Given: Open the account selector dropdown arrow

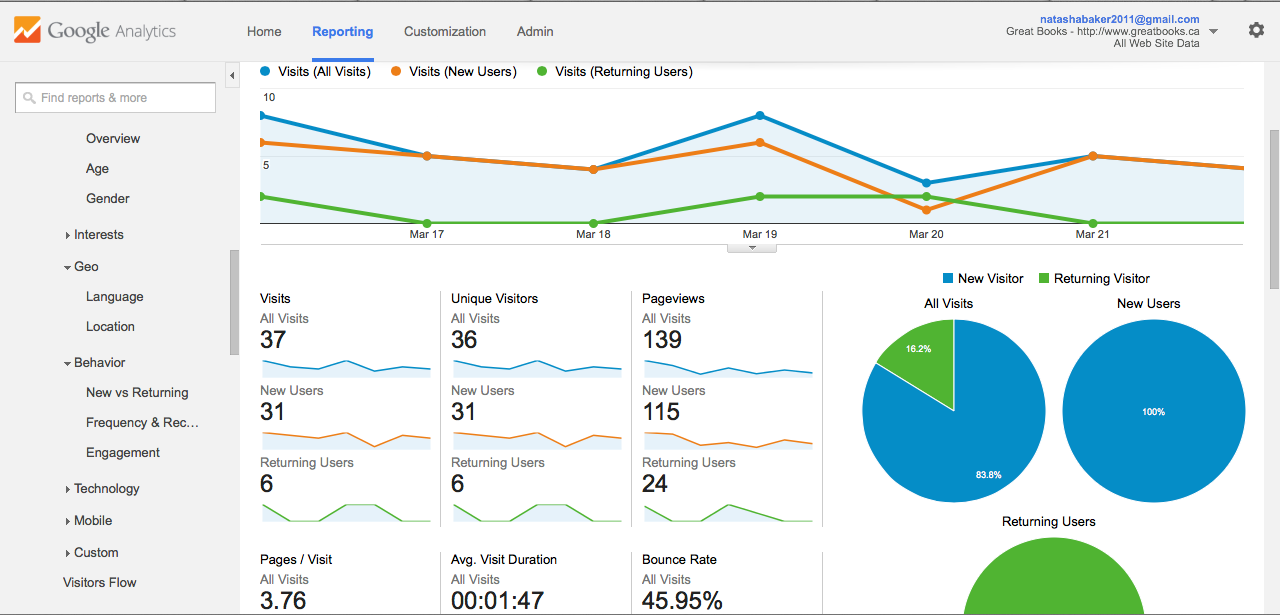Looking at the screenshot, I should (x=1213, y=32).
